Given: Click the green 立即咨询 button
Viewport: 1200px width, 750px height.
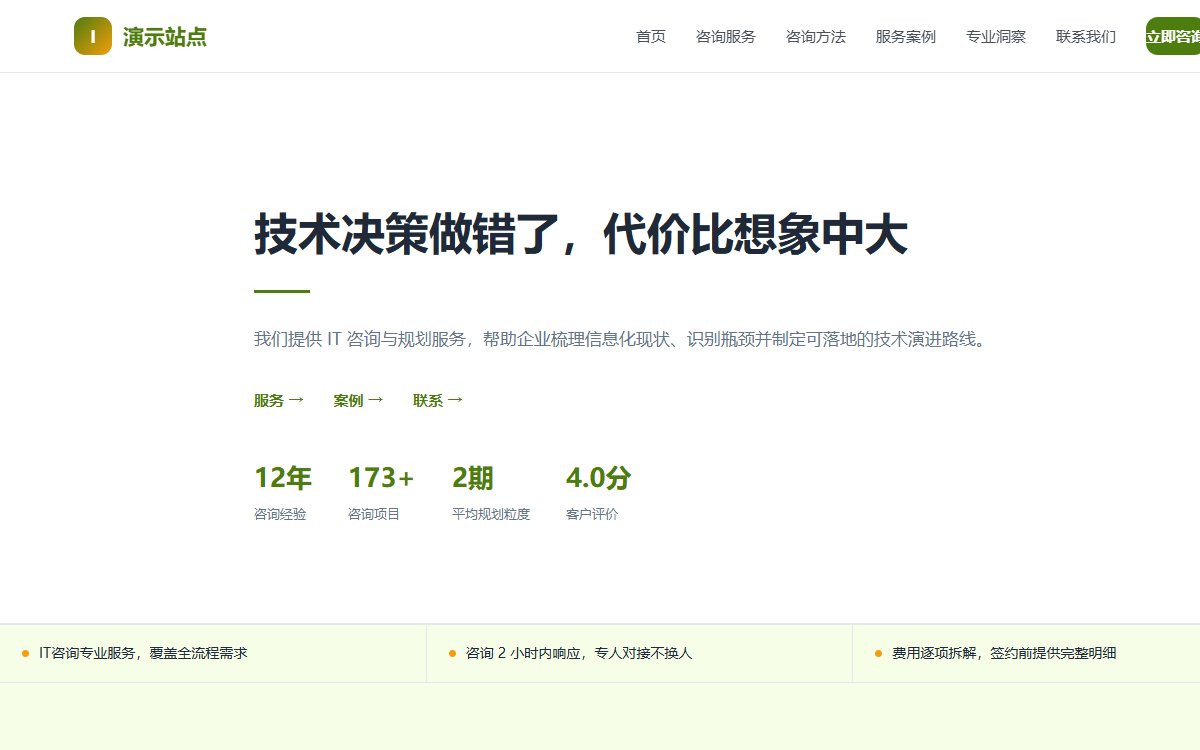Looking at the screenshot, I should (1173, 37).
